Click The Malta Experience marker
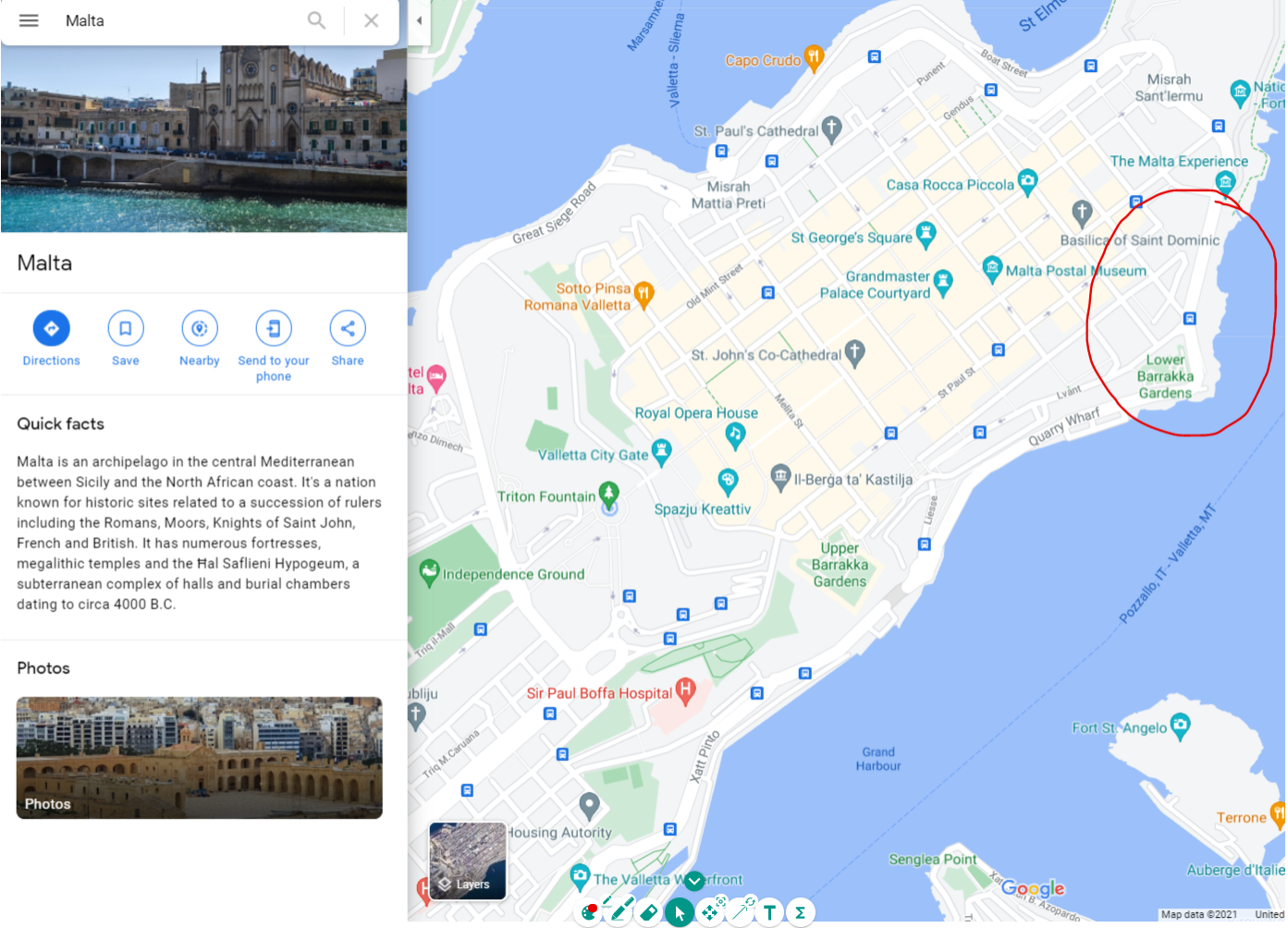The width and height of the screenshot is (1288, 928). 1226,182
